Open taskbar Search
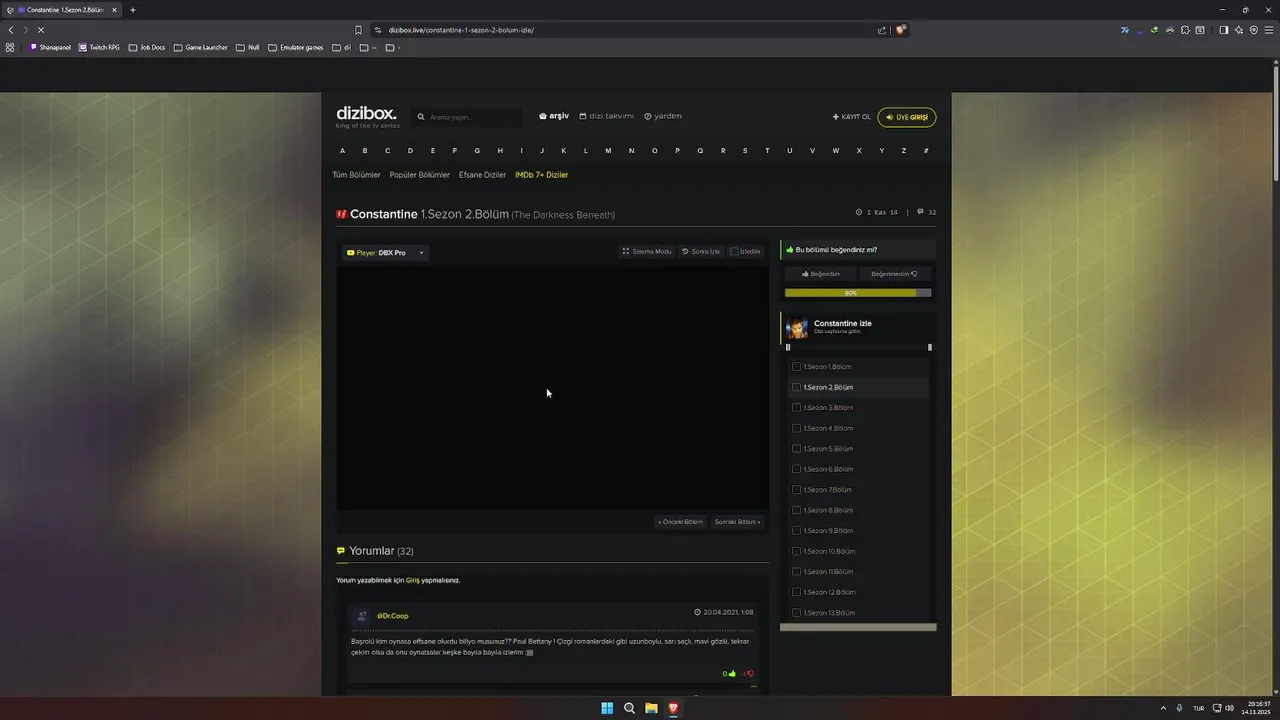 click(629, 708)
